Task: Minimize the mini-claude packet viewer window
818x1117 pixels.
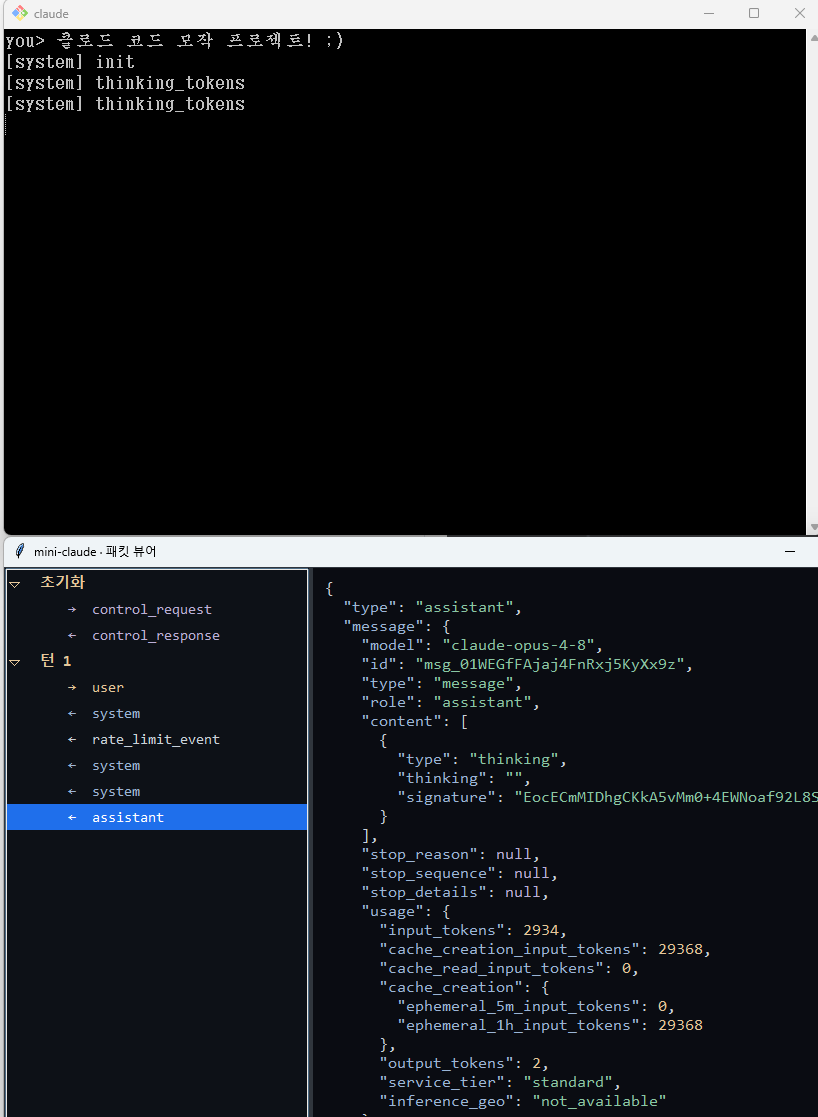Action: pos(789,551)
